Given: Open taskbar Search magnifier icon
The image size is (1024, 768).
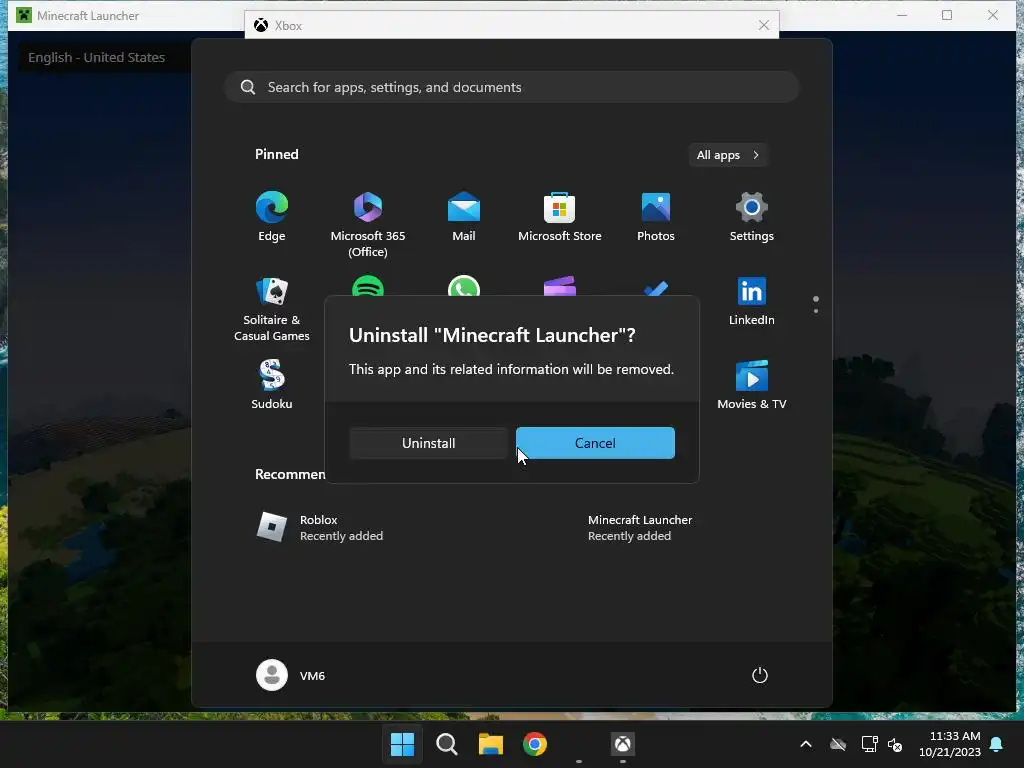Looking at the screenshot, I should click(447, 744).
